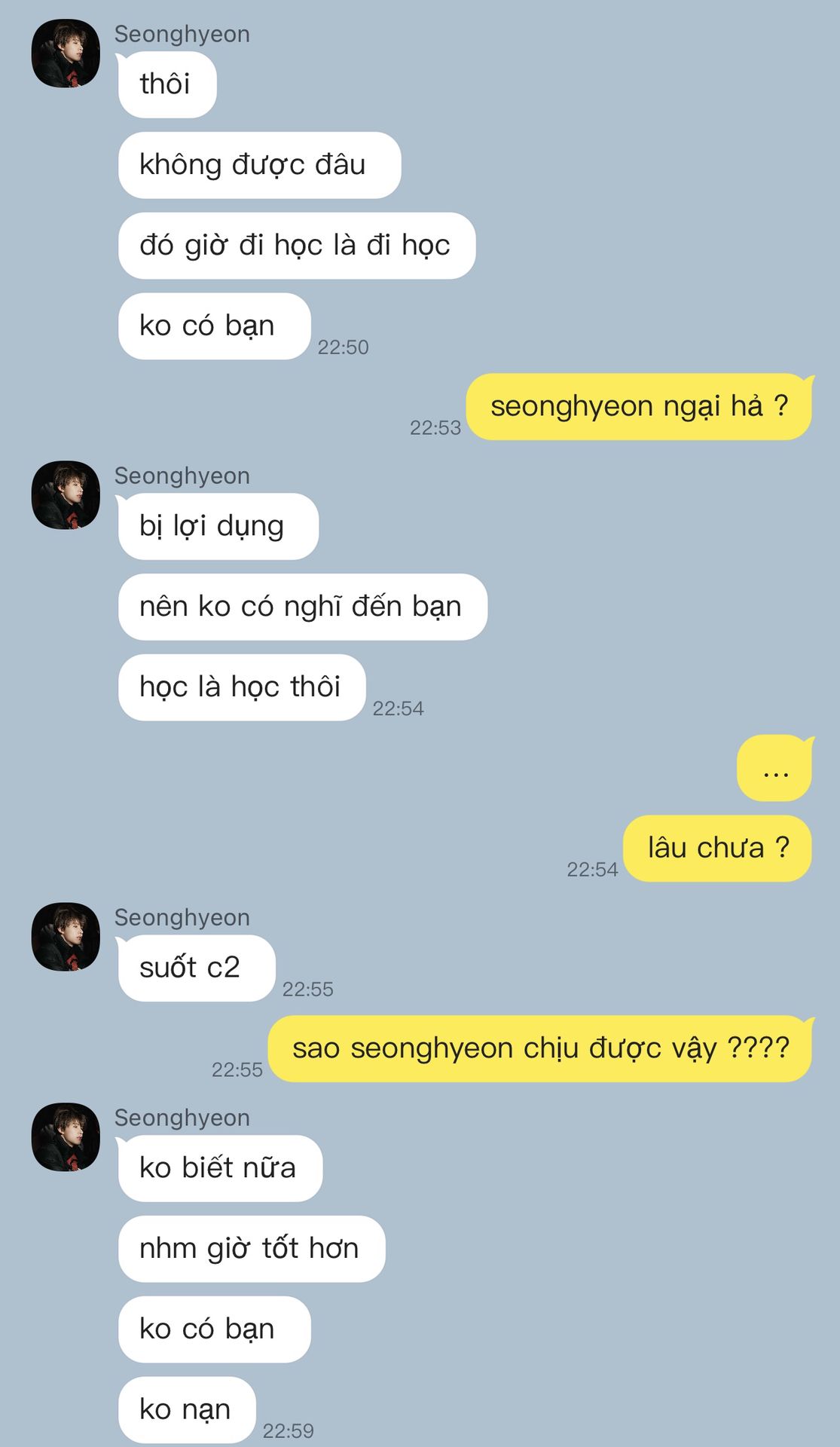Tap Seonghyeon's avatar beside the first message
Screen dimensions: 840x1447
pyautogui.click(x=66, y=54)
